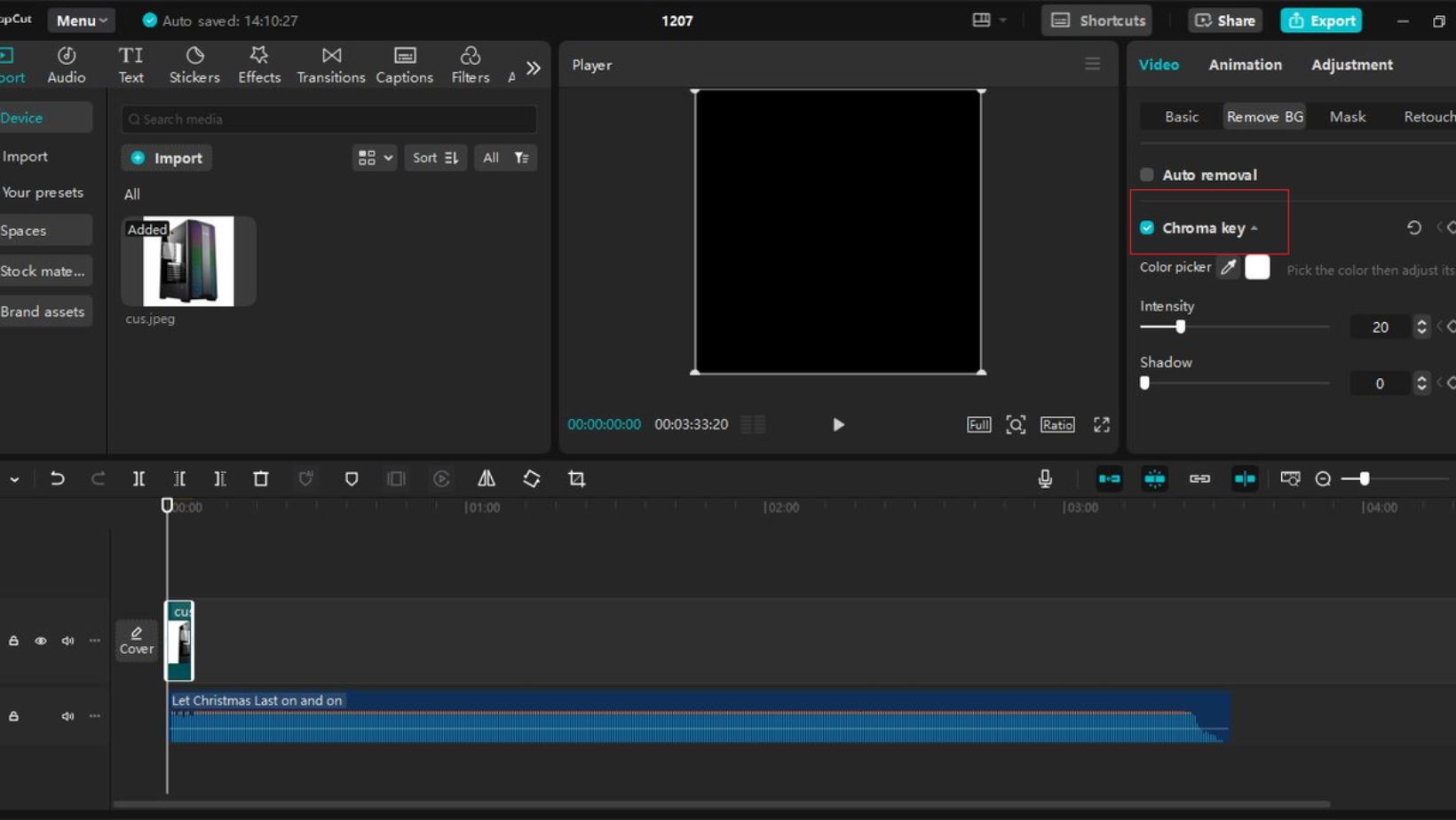Adjust the timeline zoom slider
Image resolution: width=1456 pixels, height=820 pixels.
(1364, 479)
